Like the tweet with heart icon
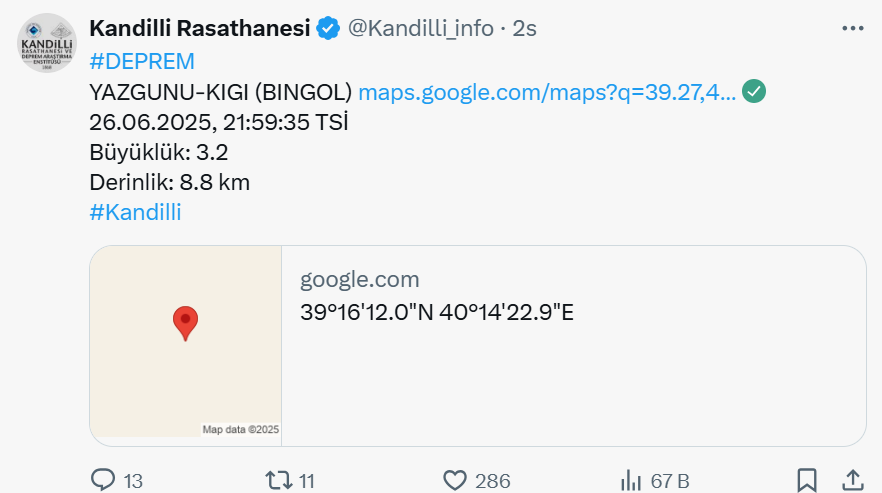Viewport: 882px width, 493px height. click(455, 481)
